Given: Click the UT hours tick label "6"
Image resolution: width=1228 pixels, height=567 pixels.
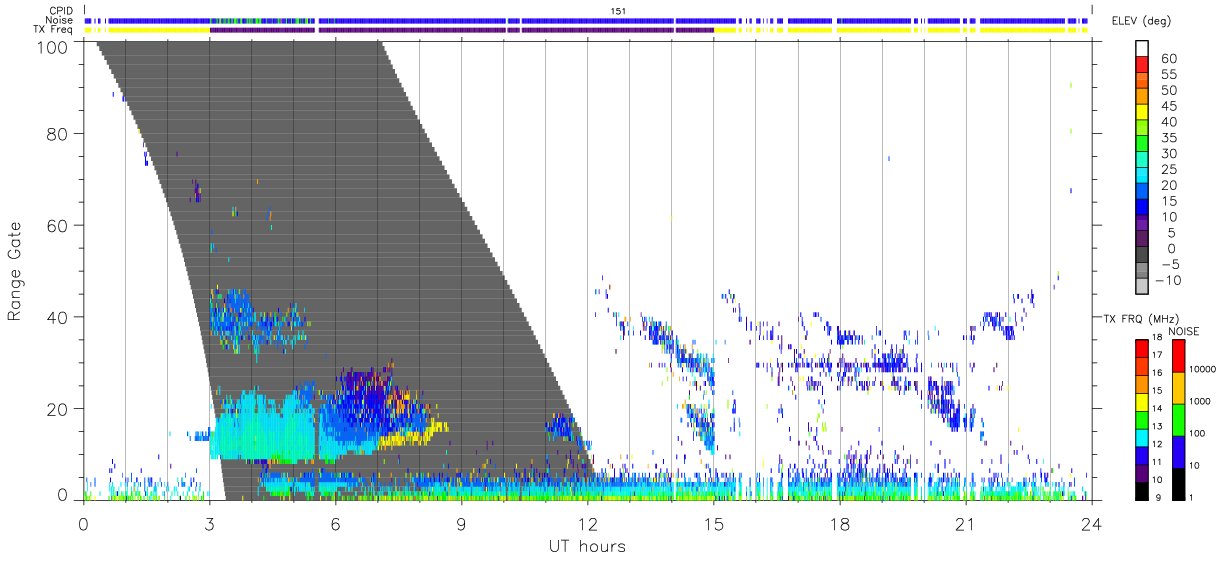Looking at the screenshot, I should tap(335, 523).
